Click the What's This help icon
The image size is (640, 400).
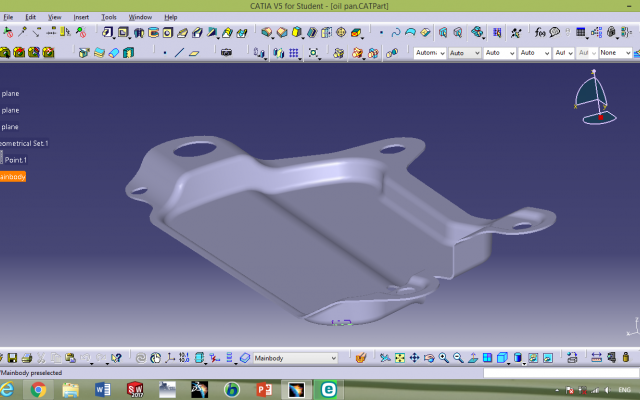(116, 358)
